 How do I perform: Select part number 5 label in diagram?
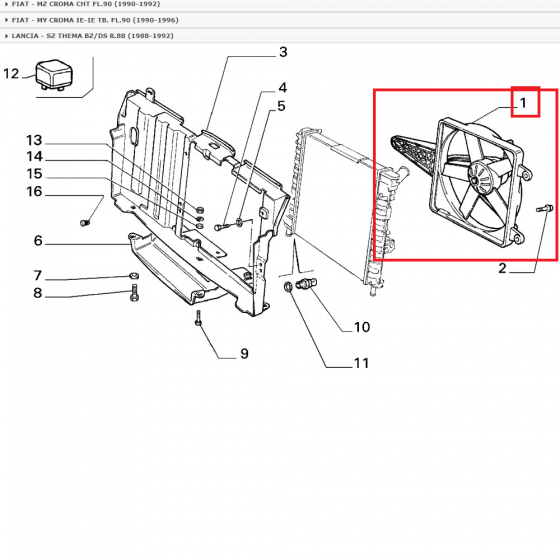(x=281, y=106)
